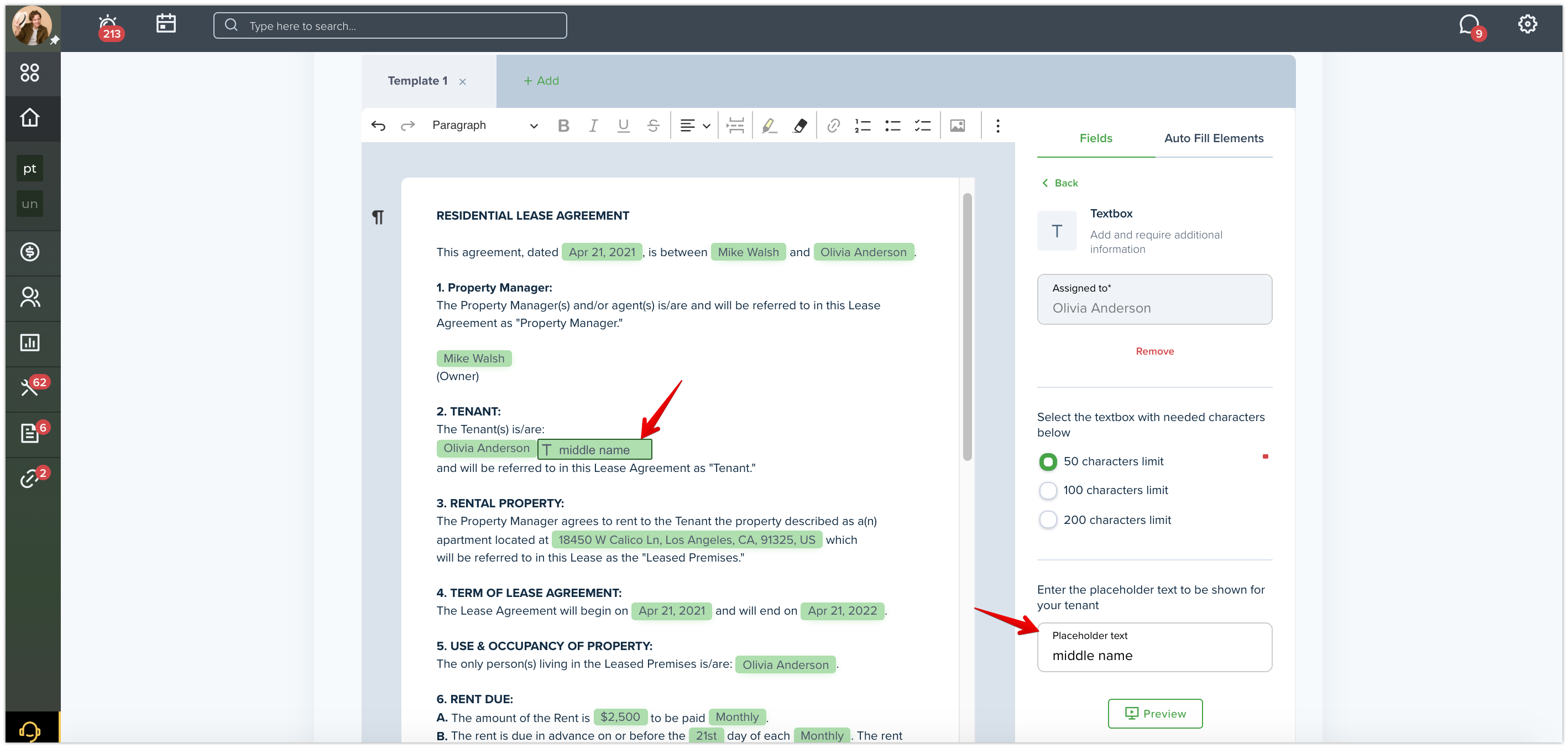The image size is (1568, 748).
Task: Select 'Olivia Anderson' field under Tenant section
Action: click(486, 448)
